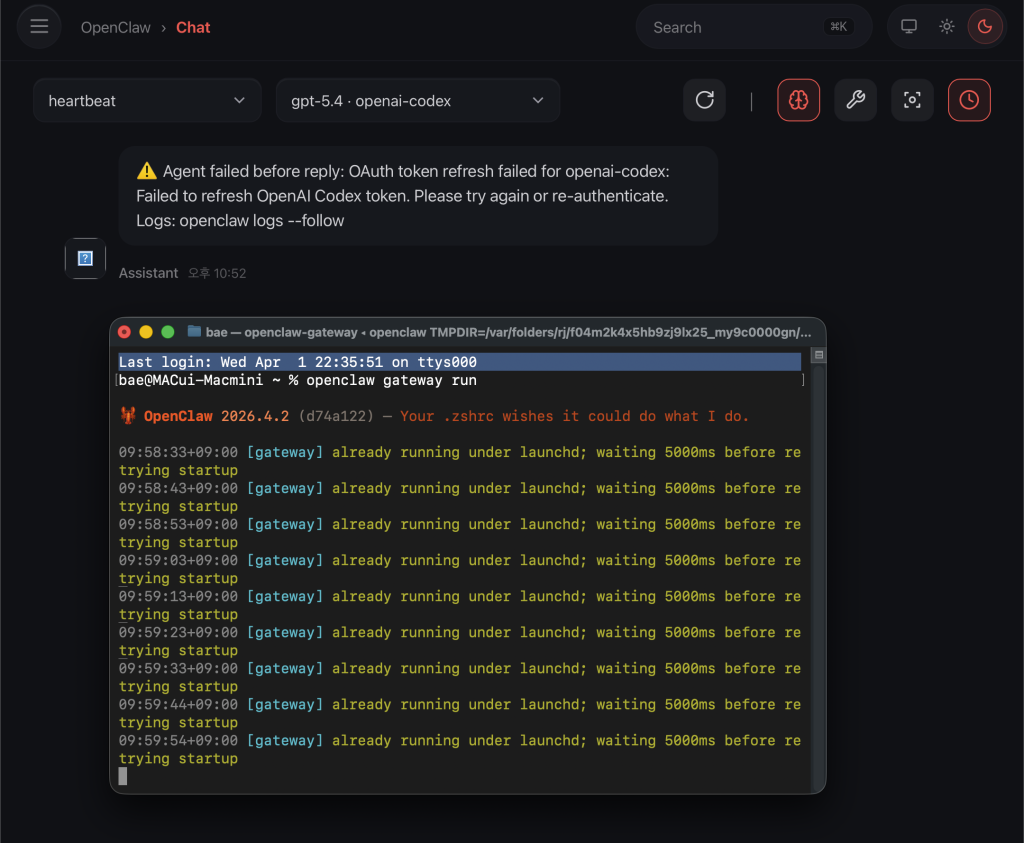Click inside the Search field
This screenshot has width=1024, height=843.
point(730,28)
